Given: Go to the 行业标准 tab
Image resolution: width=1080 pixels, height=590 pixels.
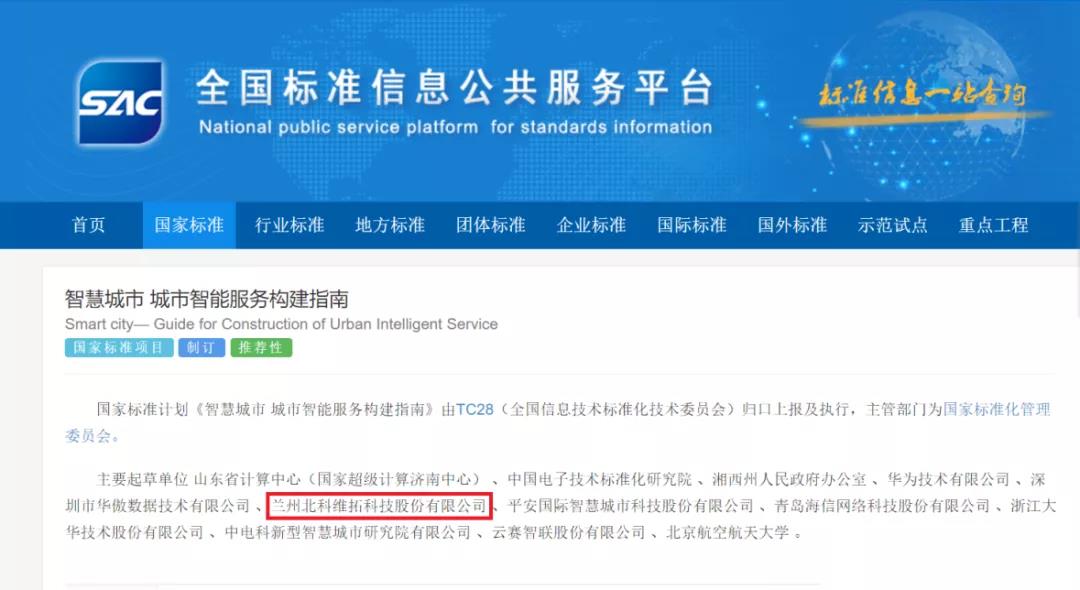Looking at the screenshot, I should [289, 225].
